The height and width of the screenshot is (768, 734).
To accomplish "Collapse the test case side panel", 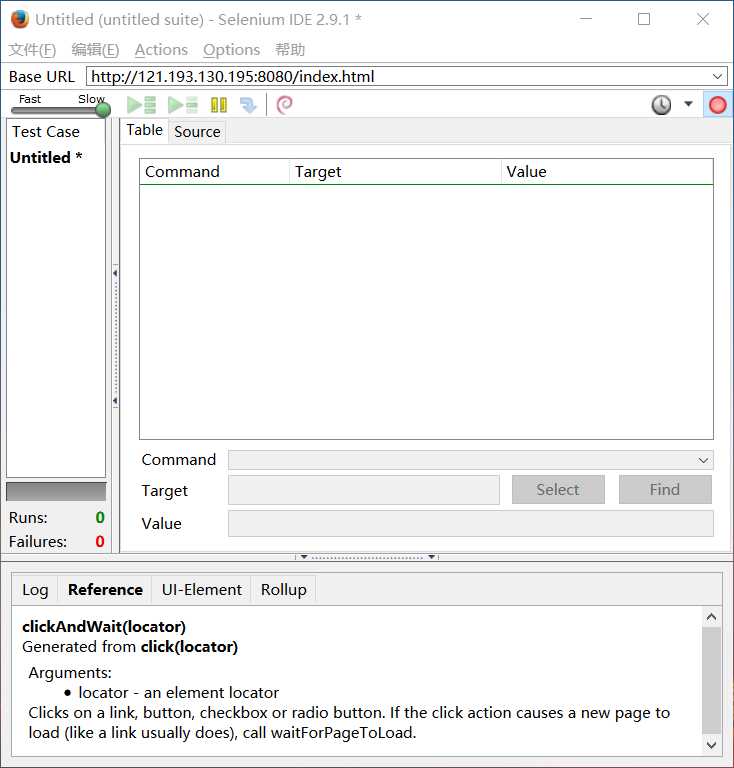I will tap(115, 273).
